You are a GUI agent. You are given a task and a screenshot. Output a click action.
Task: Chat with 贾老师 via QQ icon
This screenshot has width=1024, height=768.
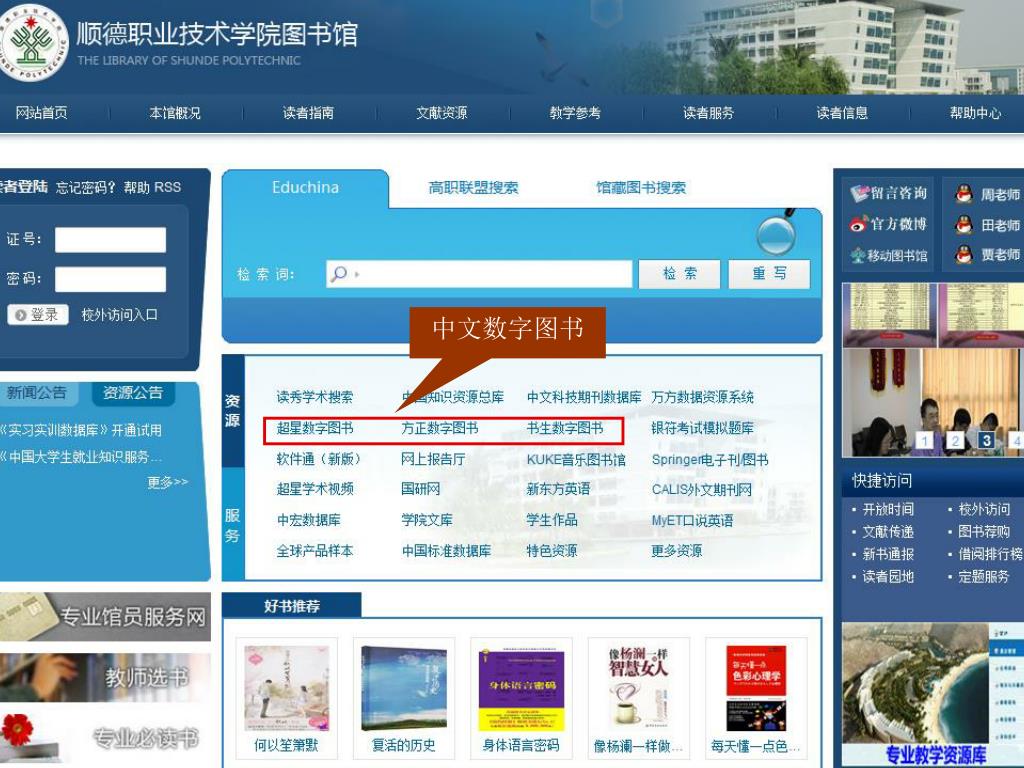[964, 254]
